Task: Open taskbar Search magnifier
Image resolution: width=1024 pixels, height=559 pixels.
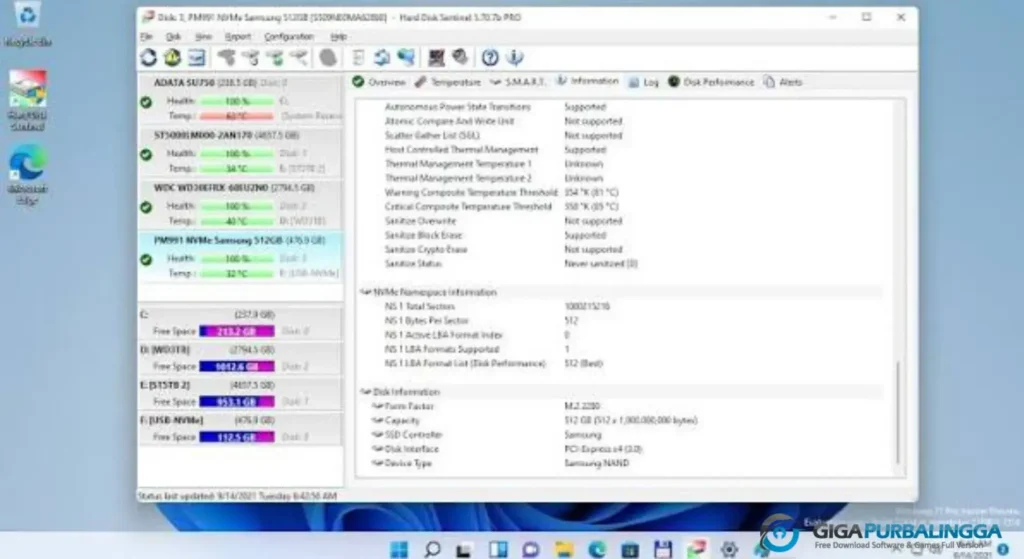Action: point(432,549)
